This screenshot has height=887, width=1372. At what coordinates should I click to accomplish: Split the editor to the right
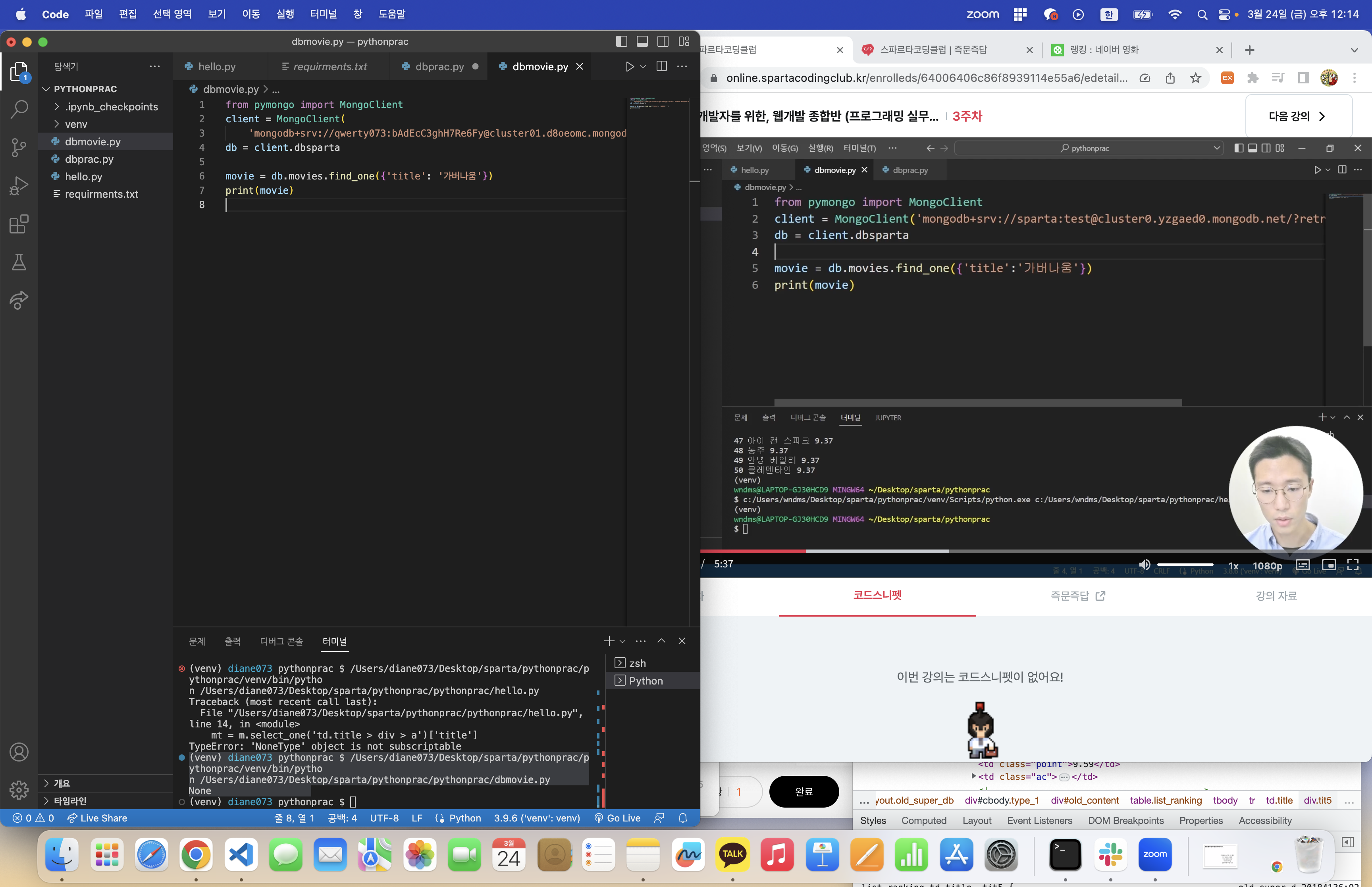coord(661,66)
